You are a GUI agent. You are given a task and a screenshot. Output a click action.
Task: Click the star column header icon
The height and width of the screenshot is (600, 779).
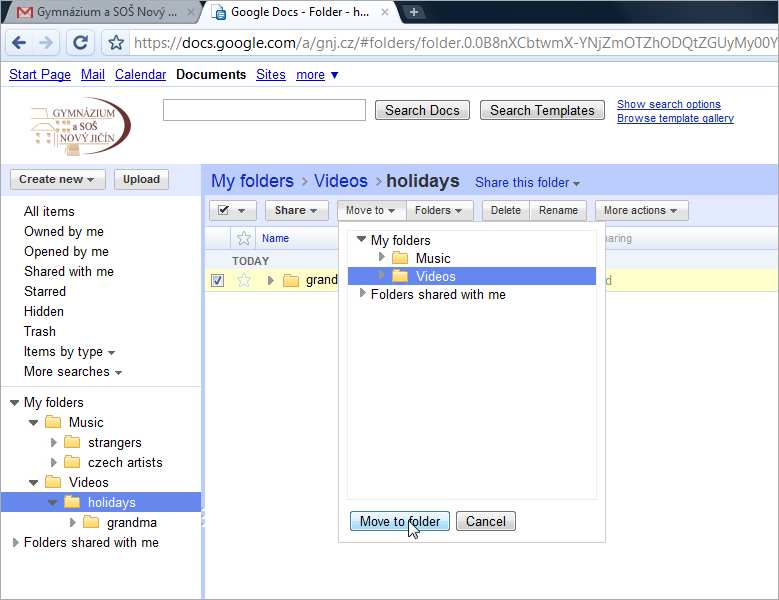(x=243, y=238)
